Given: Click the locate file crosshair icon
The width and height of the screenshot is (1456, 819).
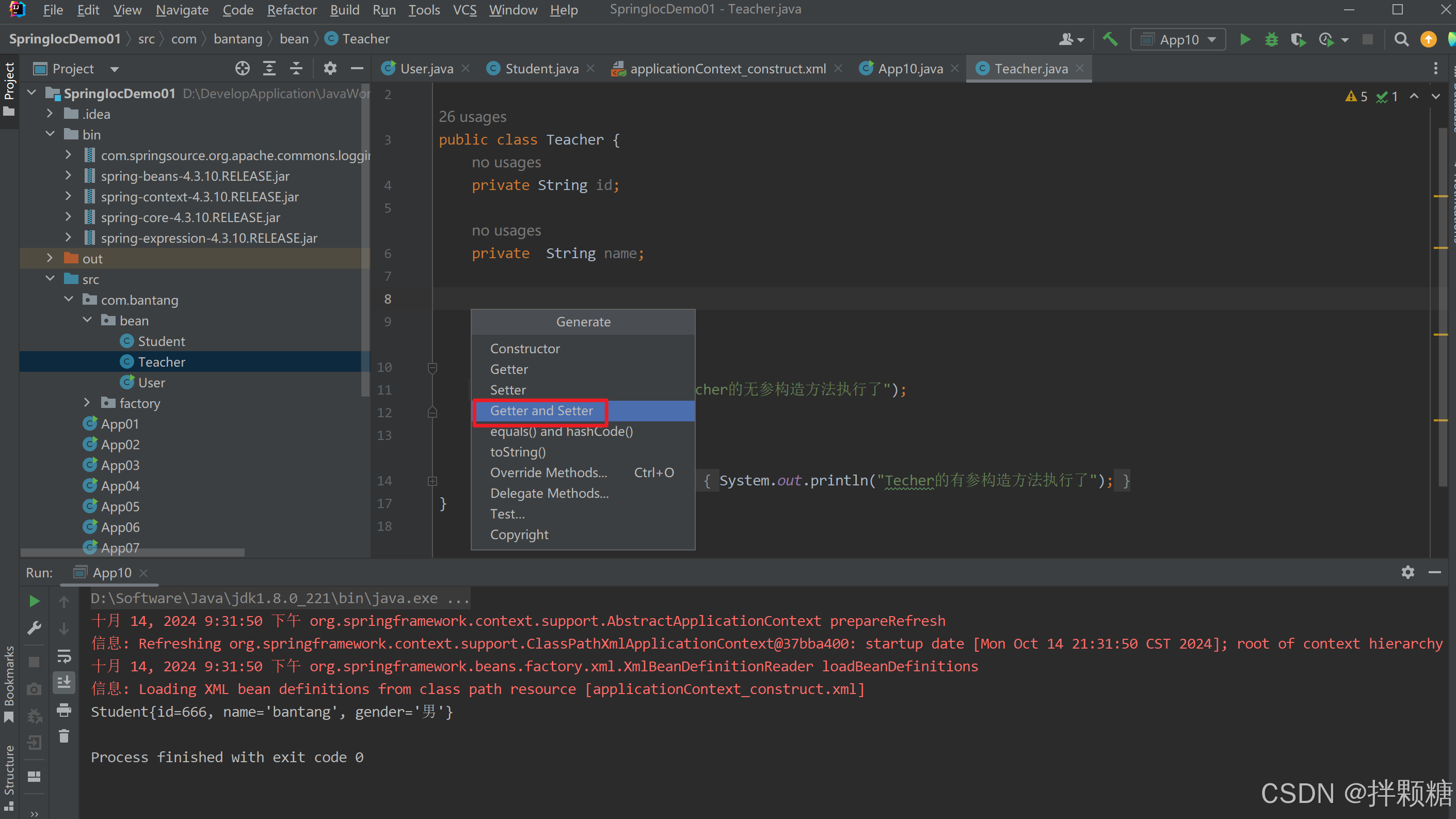Looking at the screenshot, I should pos(243,69).
